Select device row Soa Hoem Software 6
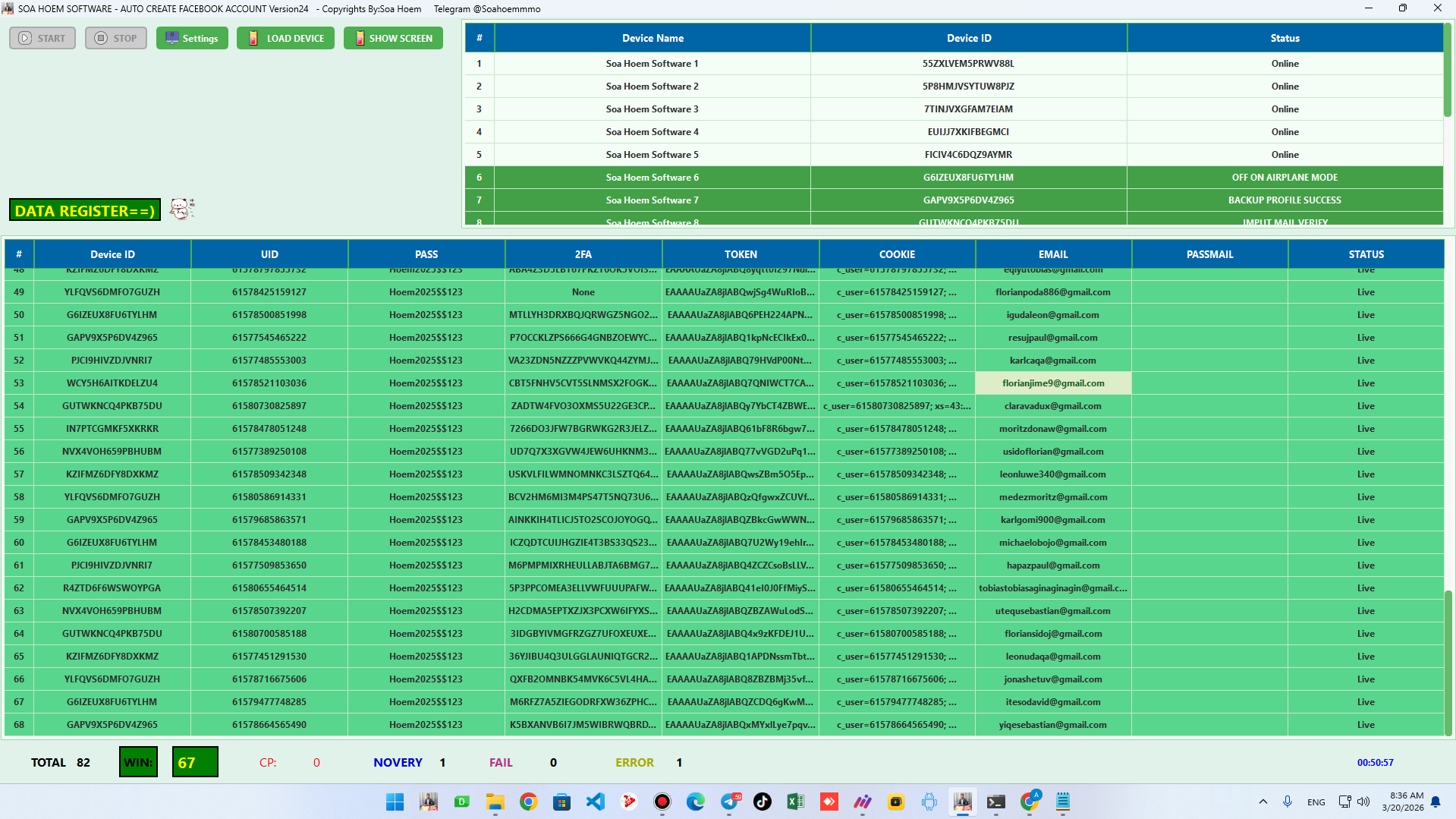The image size is (1456, 819). pyautogui.click(x=954, y=178)
